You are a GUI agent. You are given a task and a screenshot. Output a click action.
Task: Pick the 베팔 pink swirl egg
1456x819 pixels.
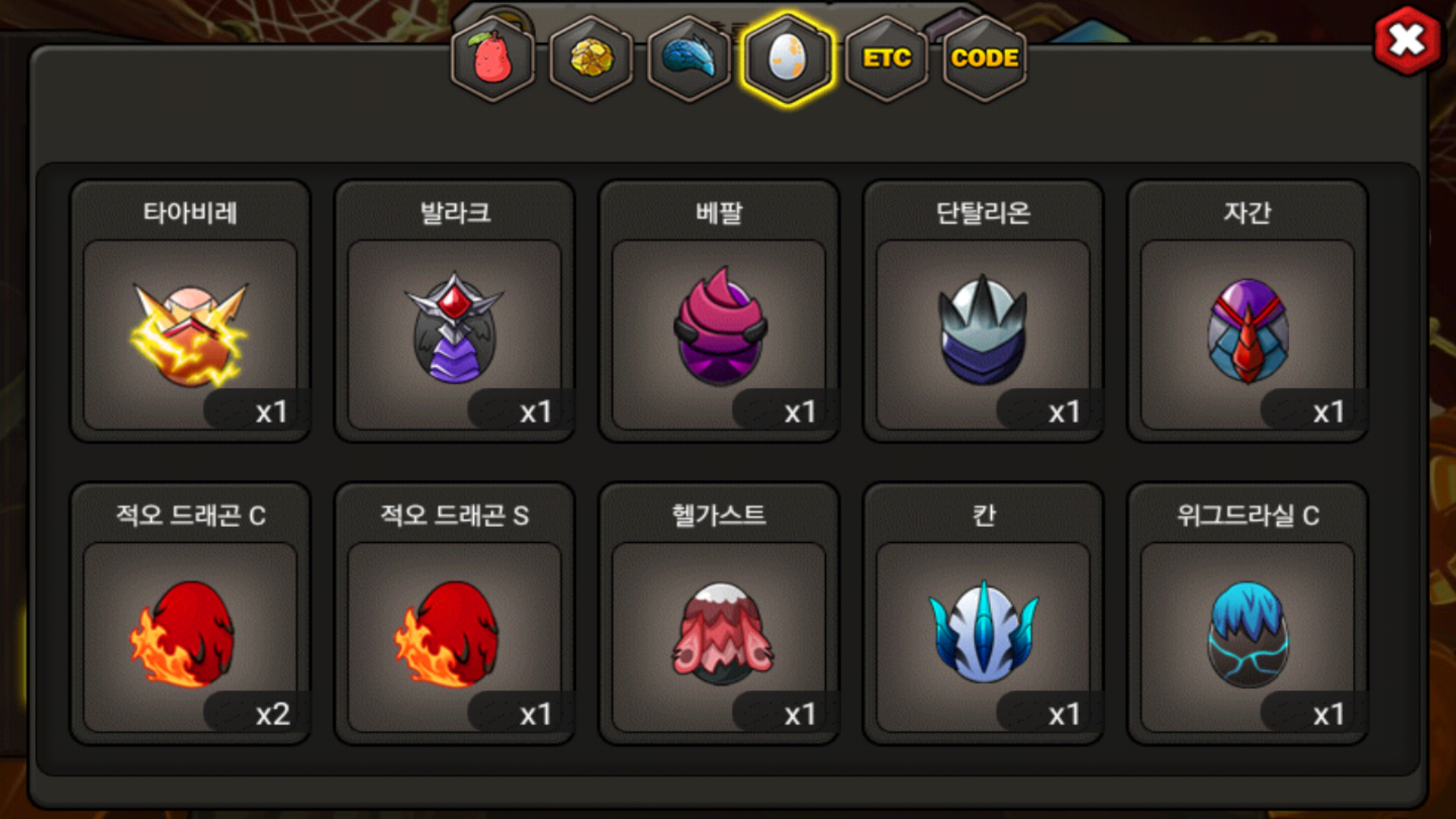tap(719, 334)
